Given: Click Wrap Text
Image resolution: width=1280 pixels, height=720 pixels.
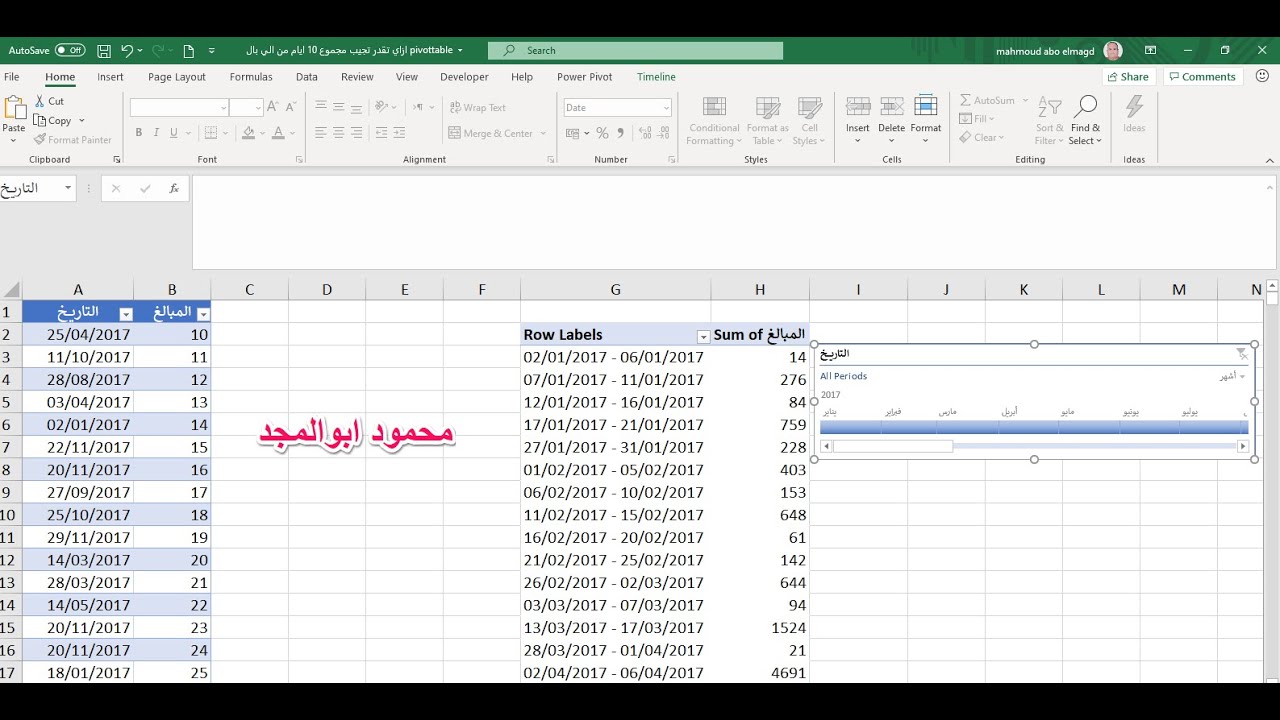Looking at the screenshot, I should coord(478,107).
